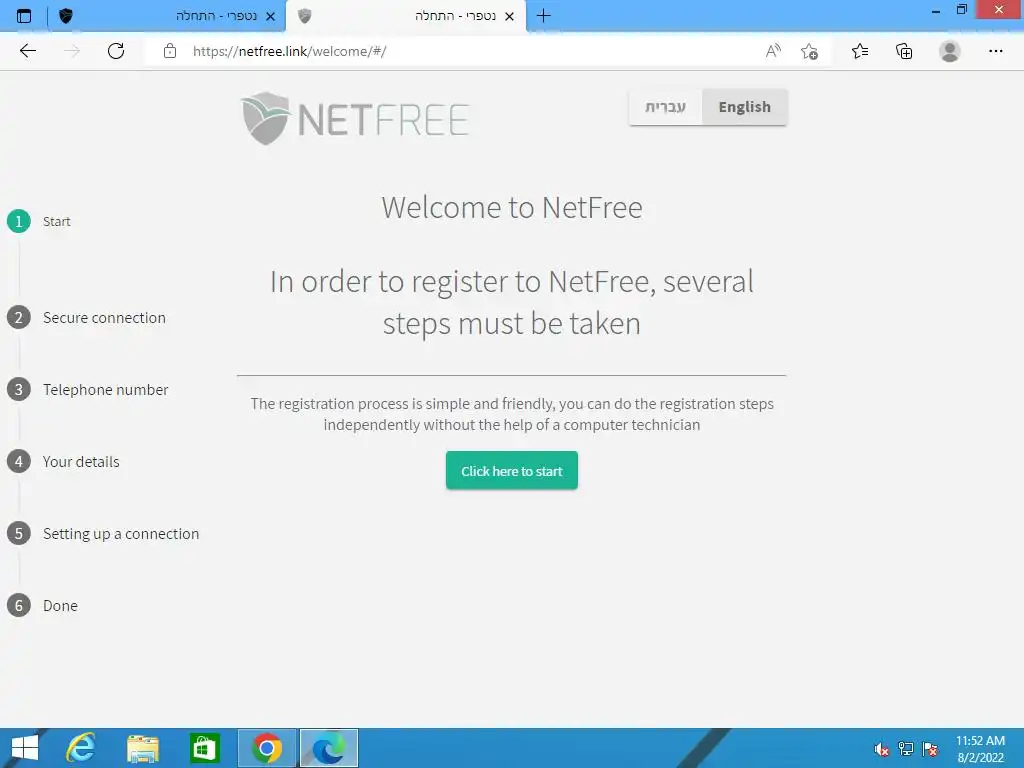Image resolution: width=1024 pixels, height=768 pixels.
Task: Launch Internet Explorer from taskbar
Action: 81,748
